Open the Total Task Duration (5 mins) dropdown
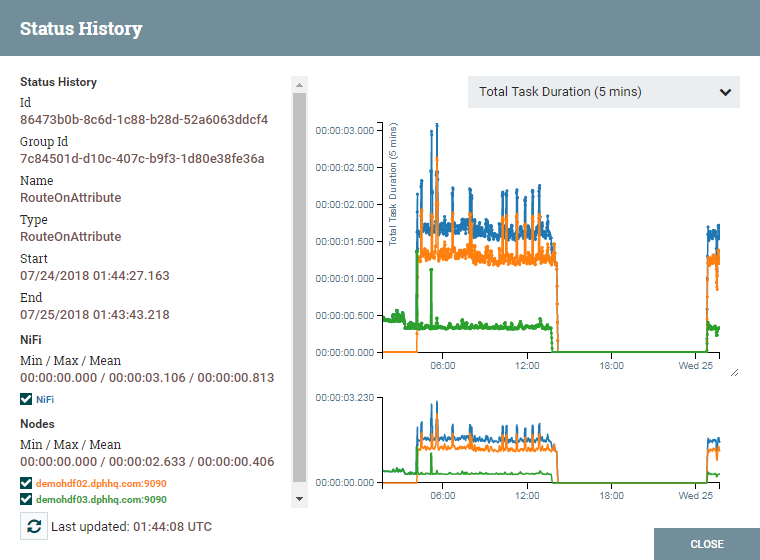Image resolution: width=760 pixels, height=560 pixels. point(603,92)
